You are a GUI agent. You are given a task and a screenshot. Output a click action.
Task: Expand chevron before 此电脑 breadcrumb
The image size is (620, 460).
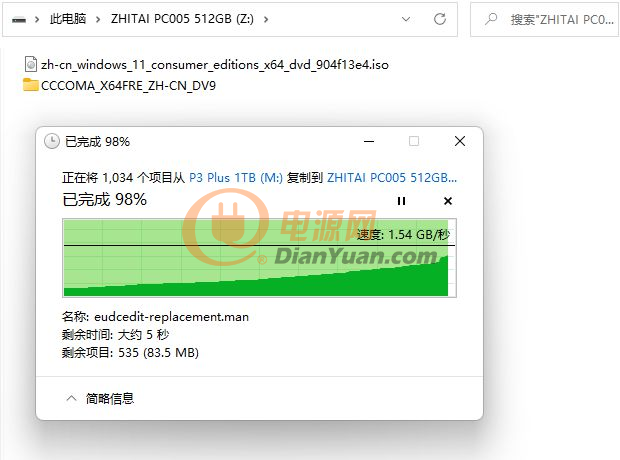tap(37, 19)
